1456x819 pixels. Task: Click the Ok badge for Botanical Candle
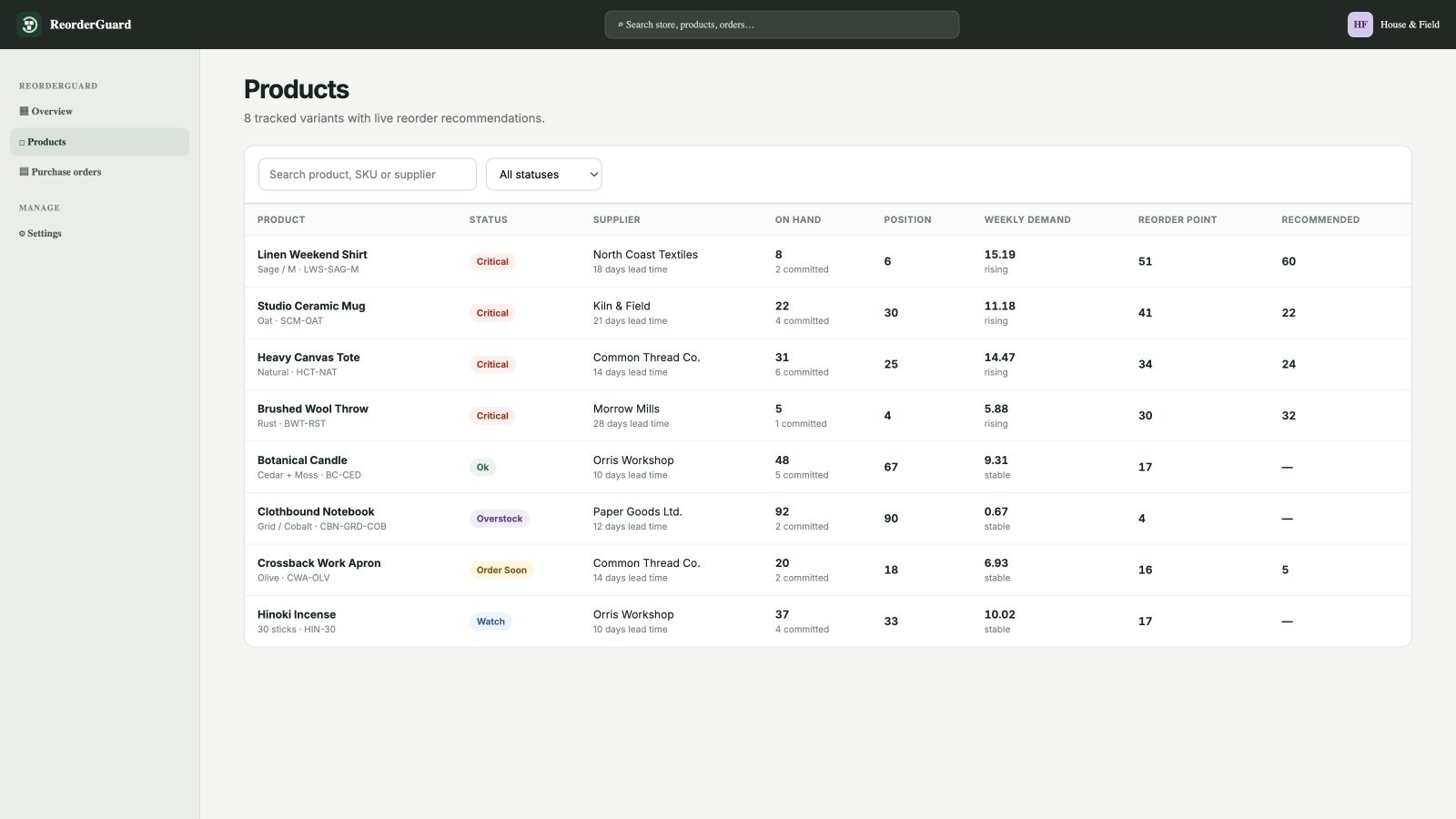[482, 468]
